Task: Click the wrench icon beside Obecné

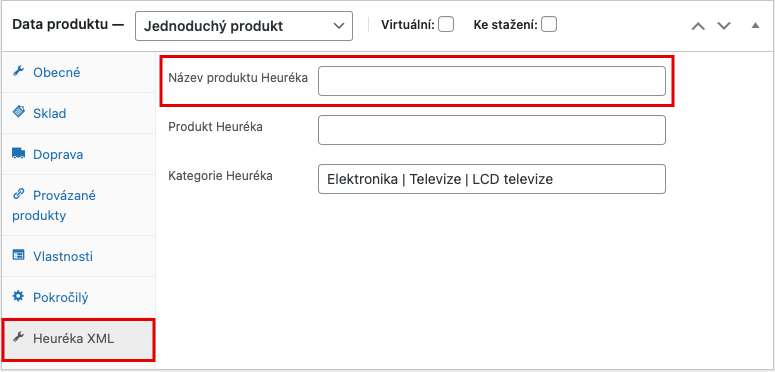Action: [x=18, y=72]
